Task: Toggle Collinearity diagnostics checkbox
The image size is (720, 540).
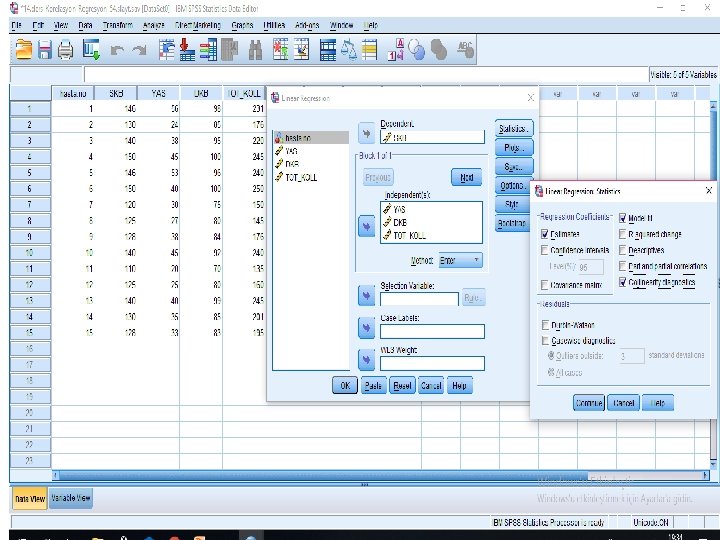Action: point(623,282)
